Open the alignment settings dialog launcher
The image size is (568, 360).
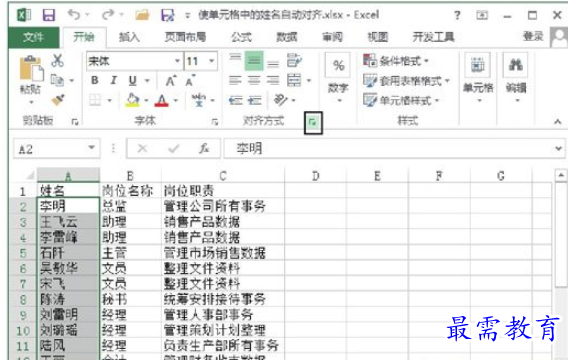click(313, 123)
